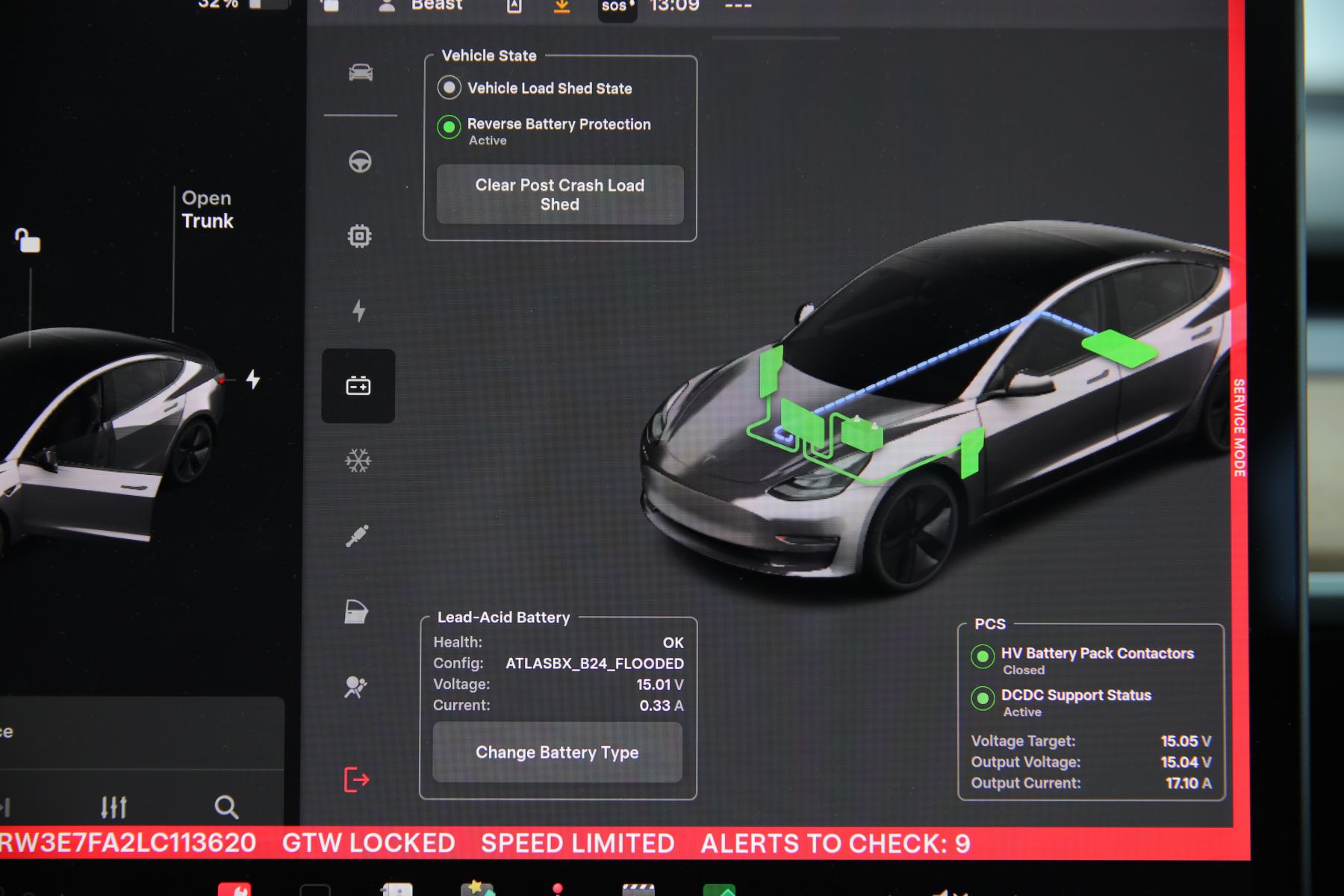Viewport: 1344px width, 896px height.
Task: Open the door closures sidebar icon
Action: click(x=356, y=612)
